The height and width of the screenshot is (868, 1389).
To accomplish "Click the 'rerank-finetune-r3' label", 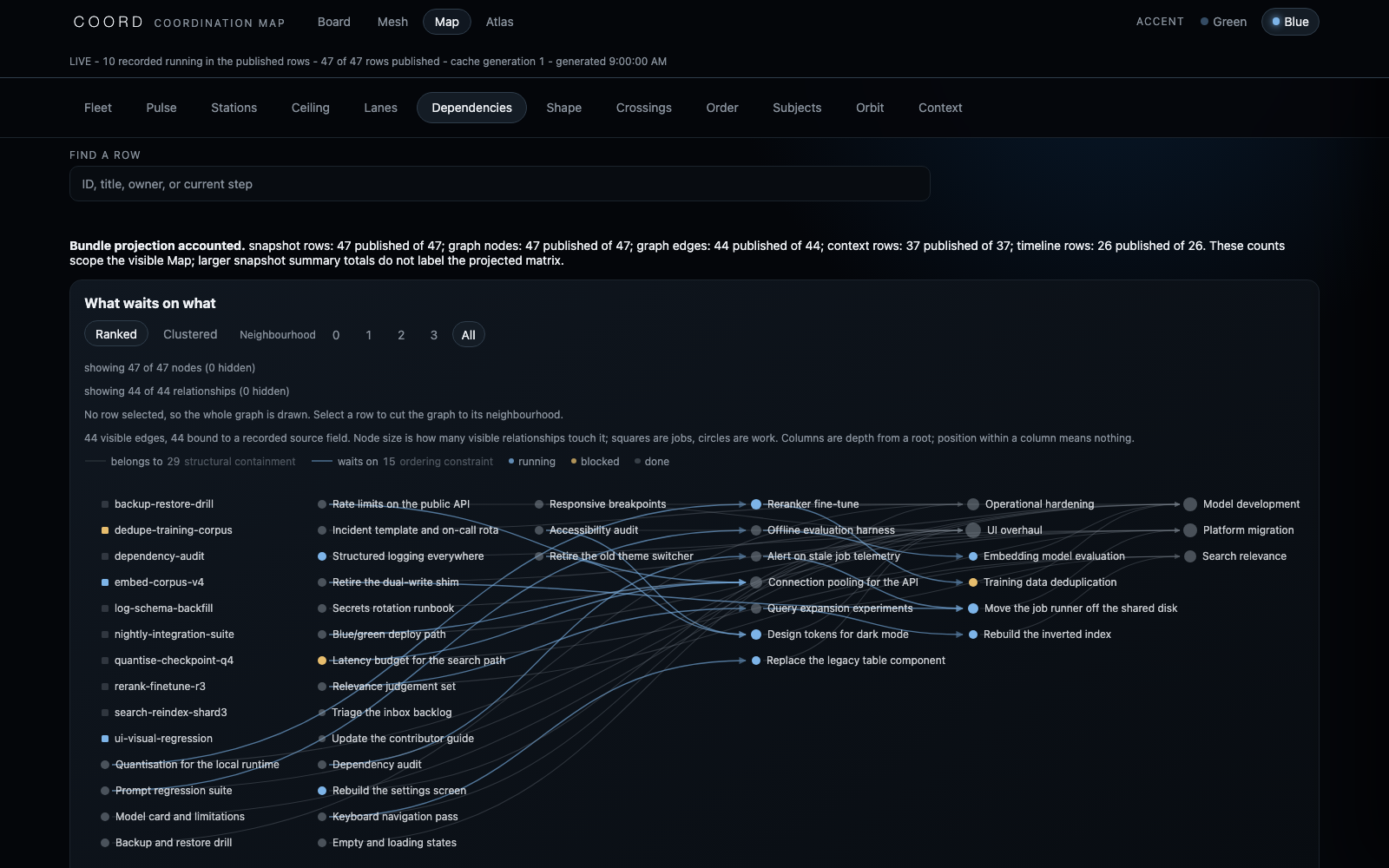I will (160, 687).
